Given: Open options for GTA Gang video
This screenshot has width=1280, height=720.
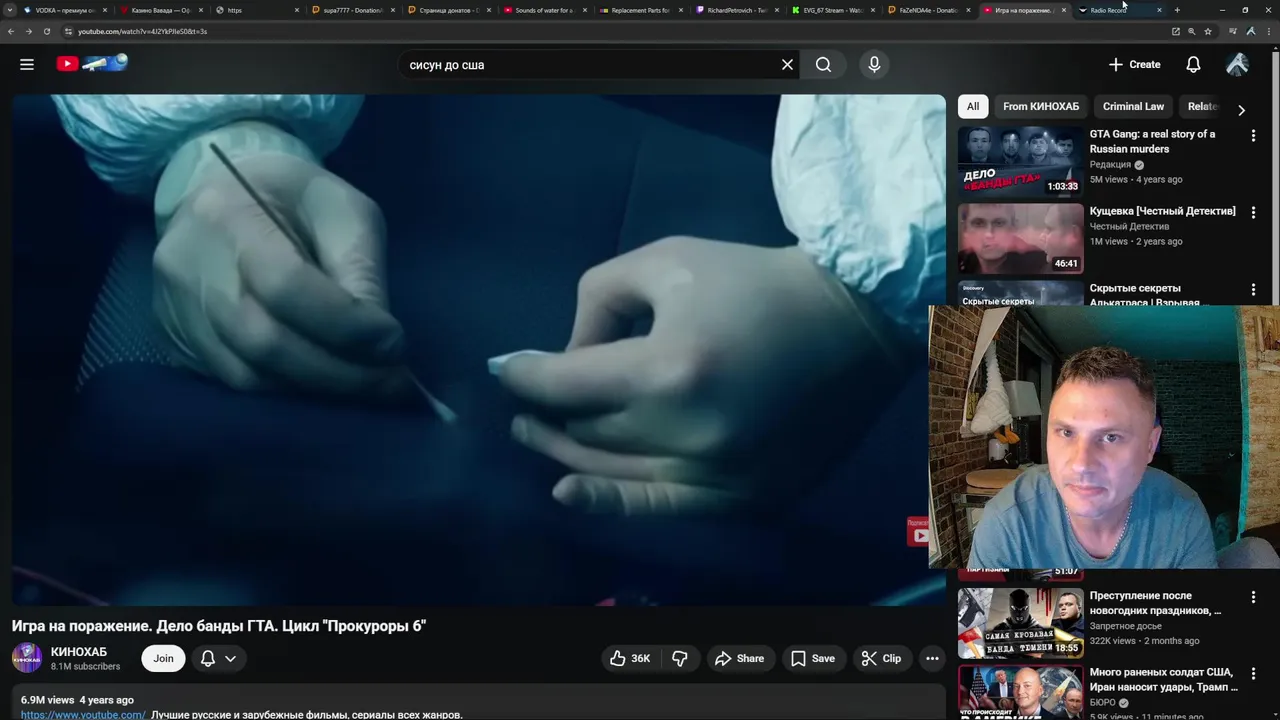Looking at the screenshot, I should (x=1253, y=136).
